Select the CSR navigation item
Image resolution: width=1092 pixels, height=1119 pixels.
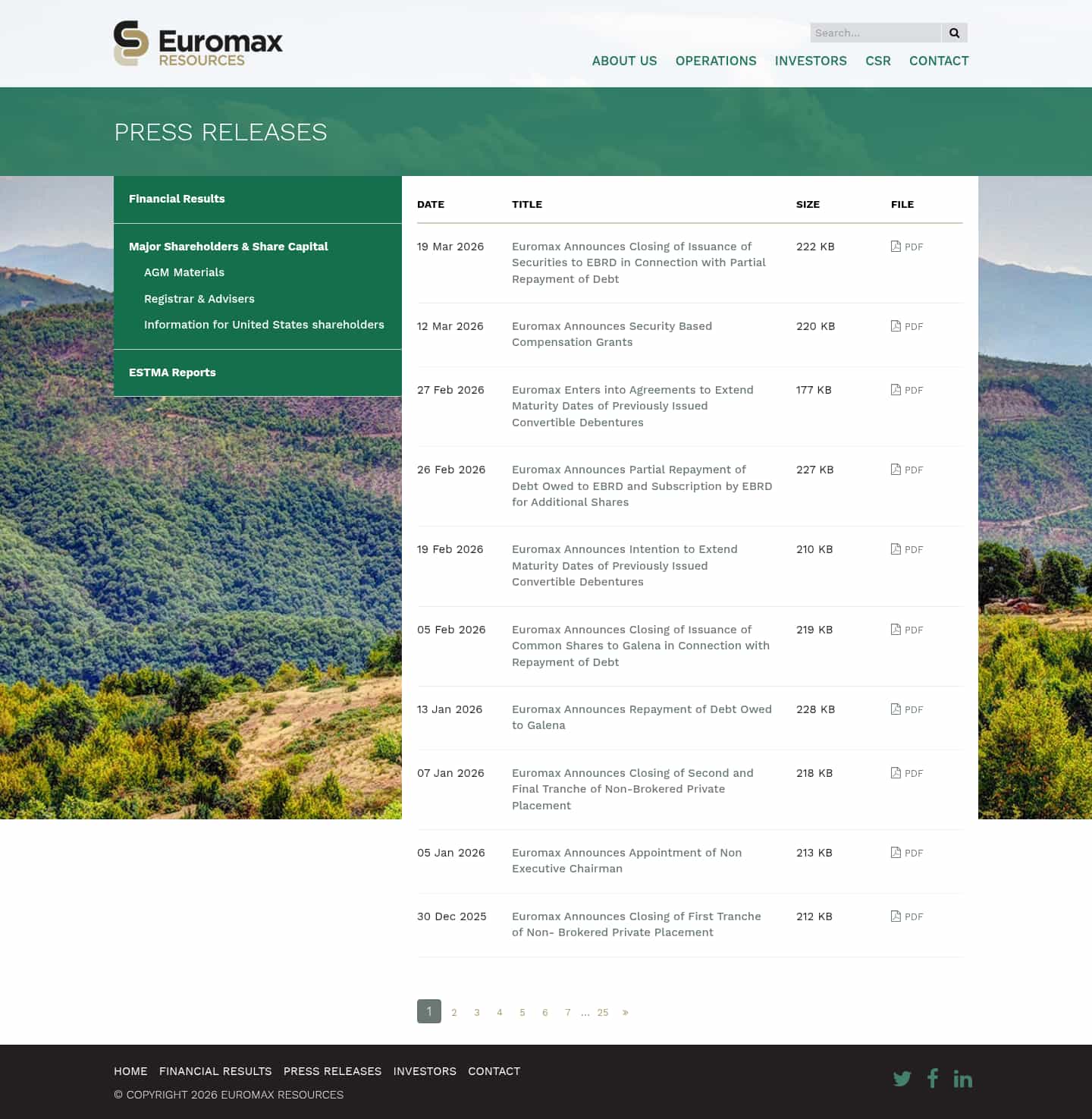878,61
